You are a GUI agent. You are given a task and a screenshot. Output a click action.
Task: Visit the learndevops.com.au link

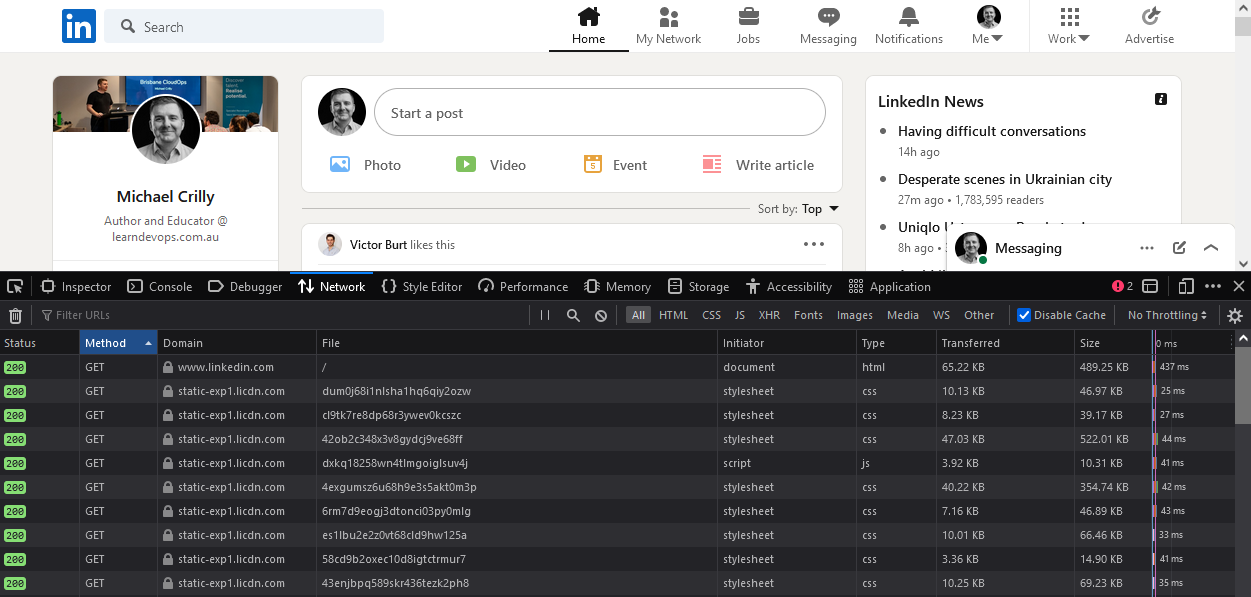pos(165,236)
